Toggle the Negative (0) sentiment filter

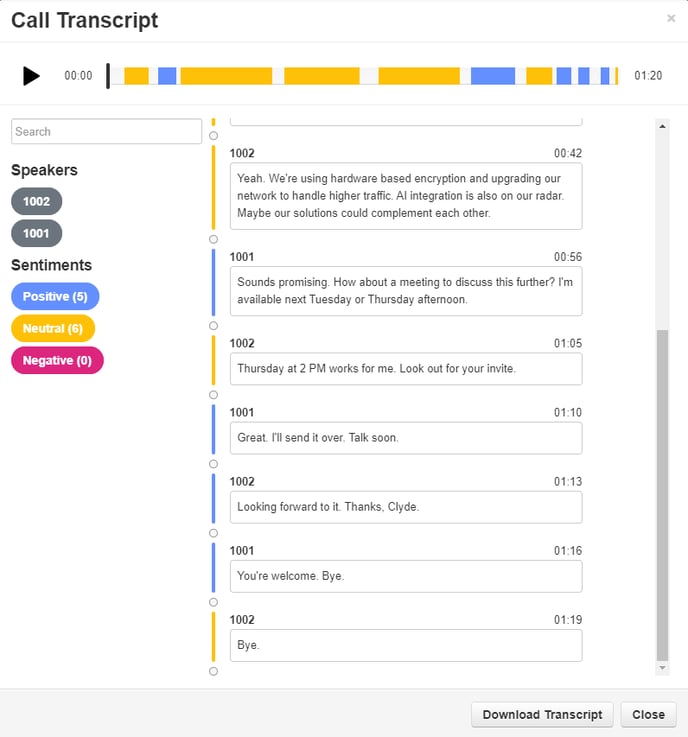[57, 360]
